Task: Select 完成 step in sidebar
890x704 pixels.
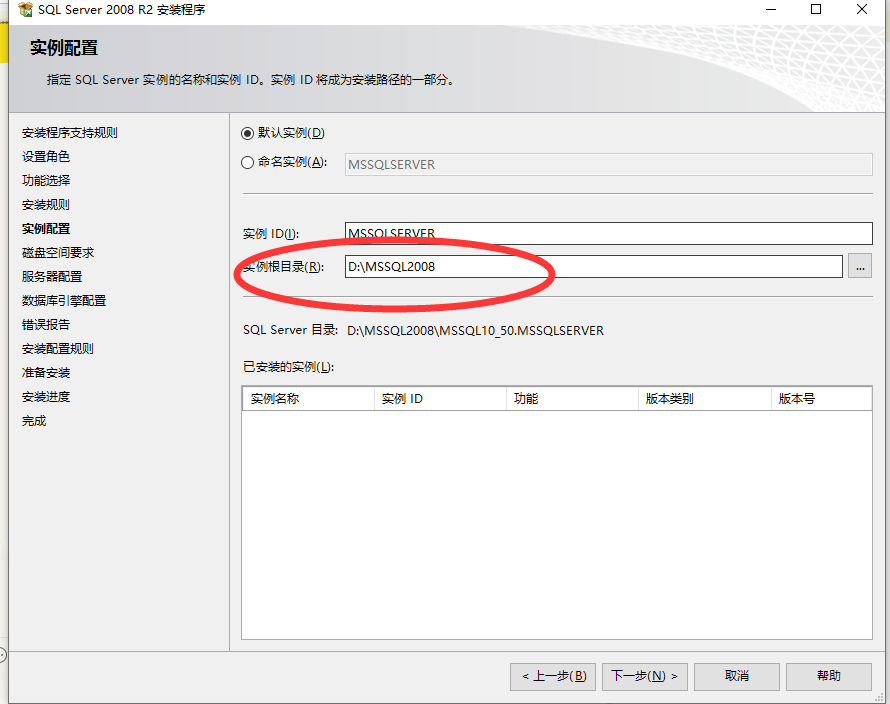Action: [34, 421]
